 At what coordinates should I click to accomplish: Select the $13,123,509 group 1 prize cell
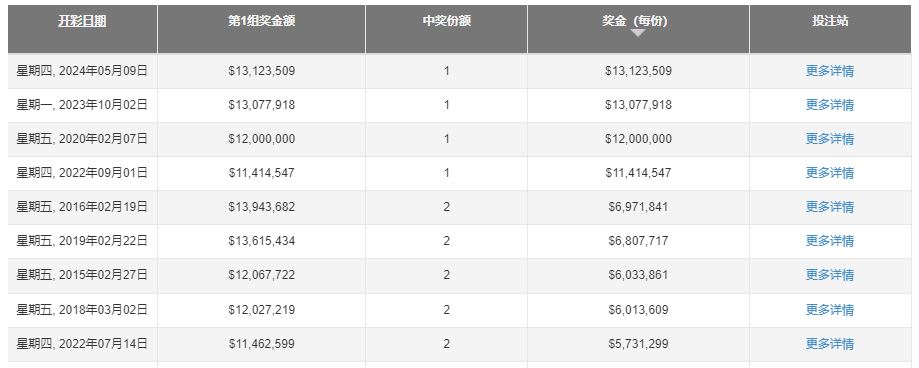[x=261, y=71]
